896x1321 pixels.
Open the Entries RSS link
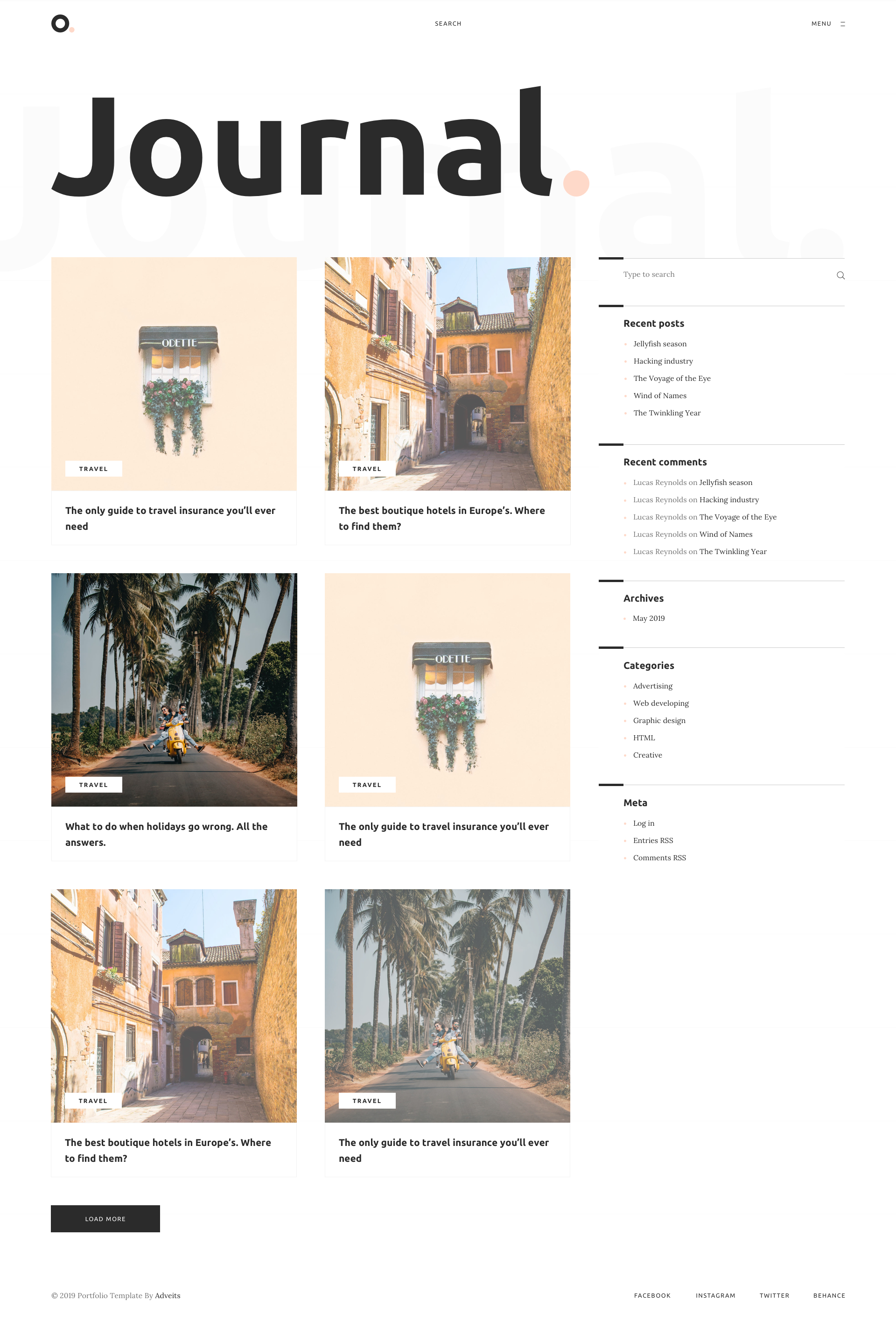[x=653, y=841]
